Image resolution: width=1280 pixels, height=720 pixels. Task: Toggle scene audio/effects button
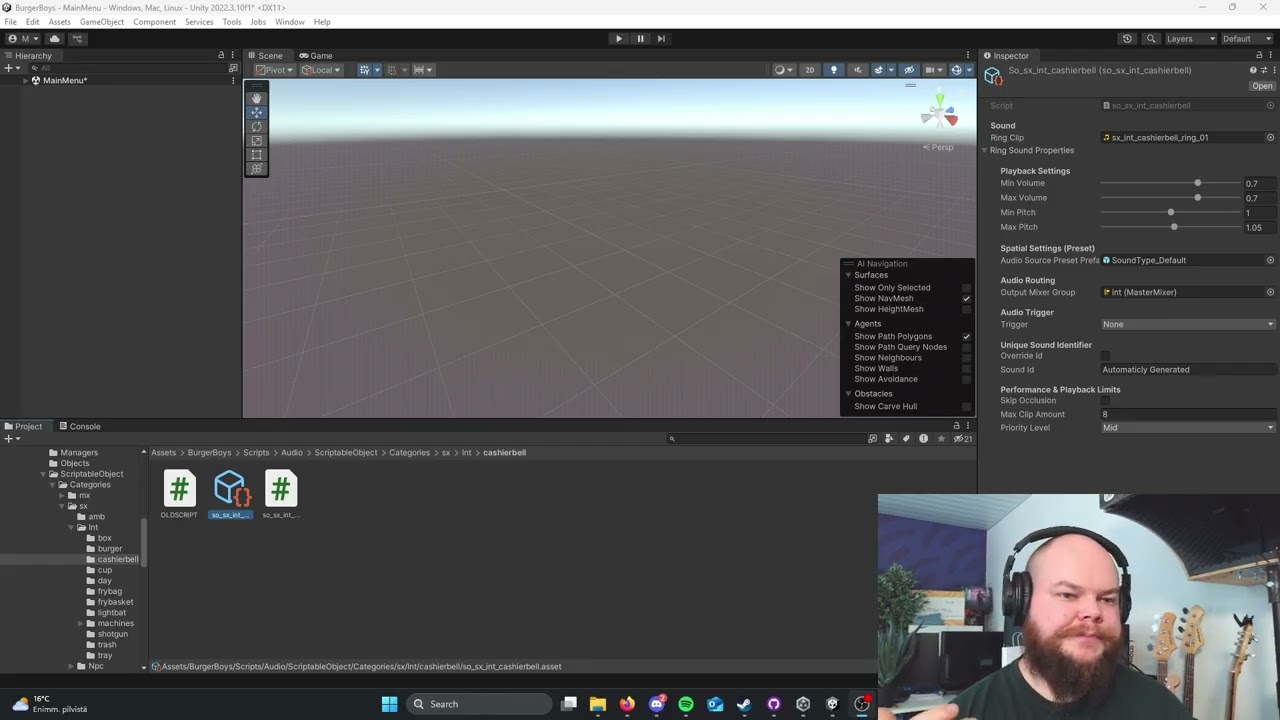point(857,70)
